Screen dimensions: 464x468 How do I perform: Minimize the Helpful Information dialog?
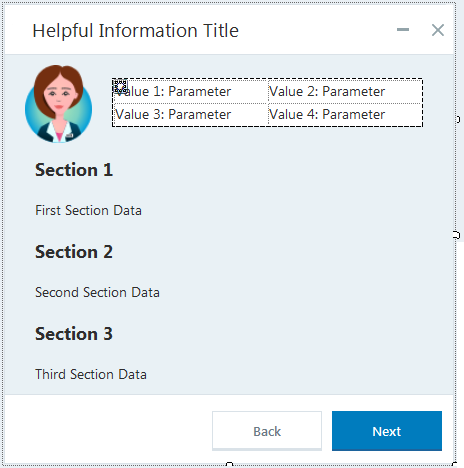click(403, 30)
